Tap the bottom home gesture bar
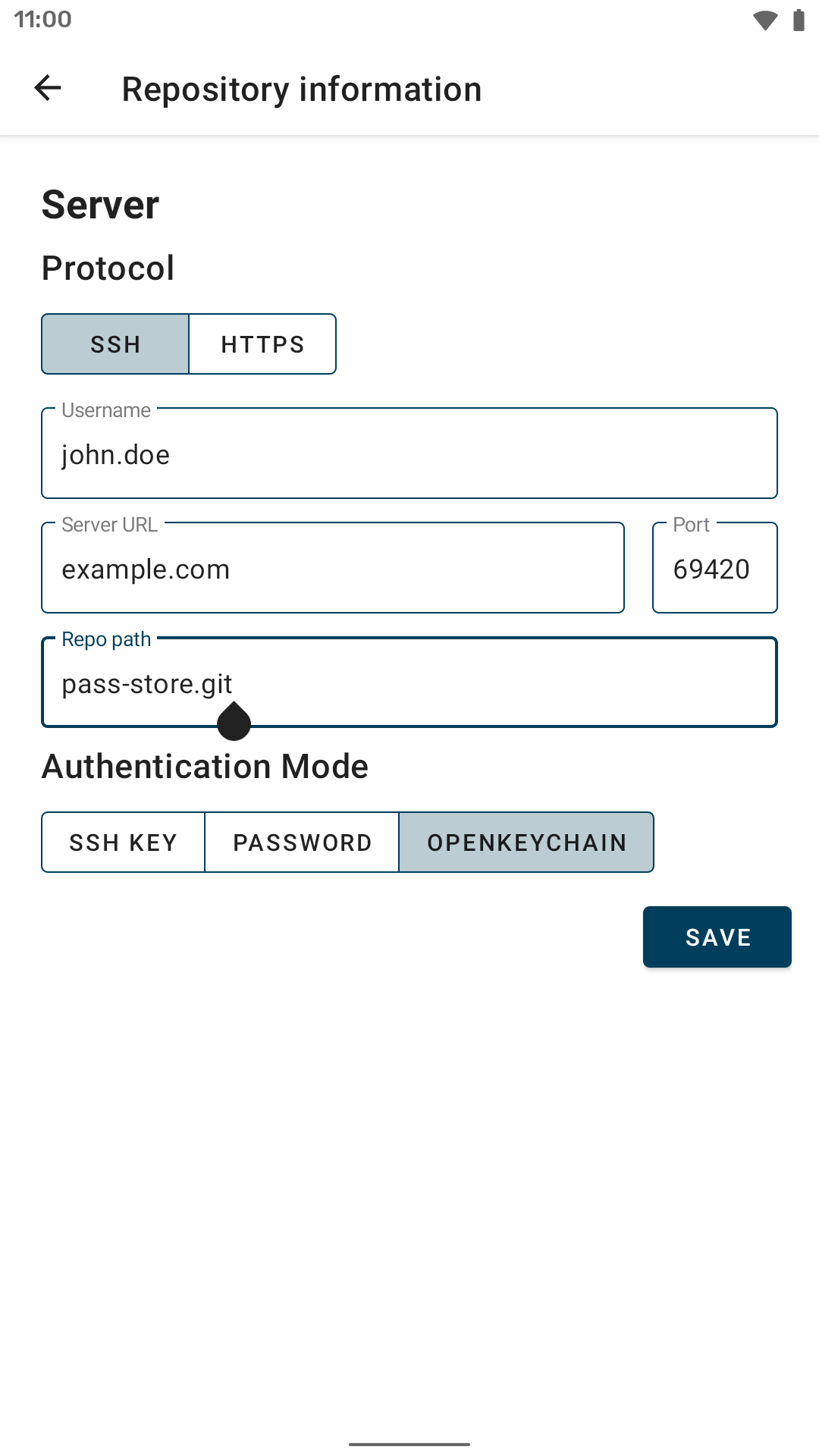The width and height of the screenshot is (819, 1456). (x=409, y=1444)
